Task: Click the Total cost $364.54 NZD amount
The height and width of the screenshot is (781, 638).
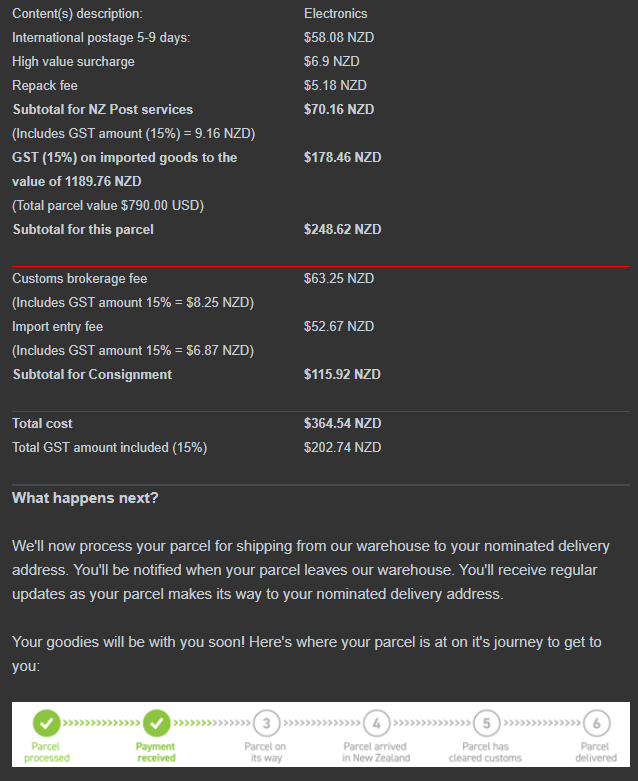Action: point(342,423)
